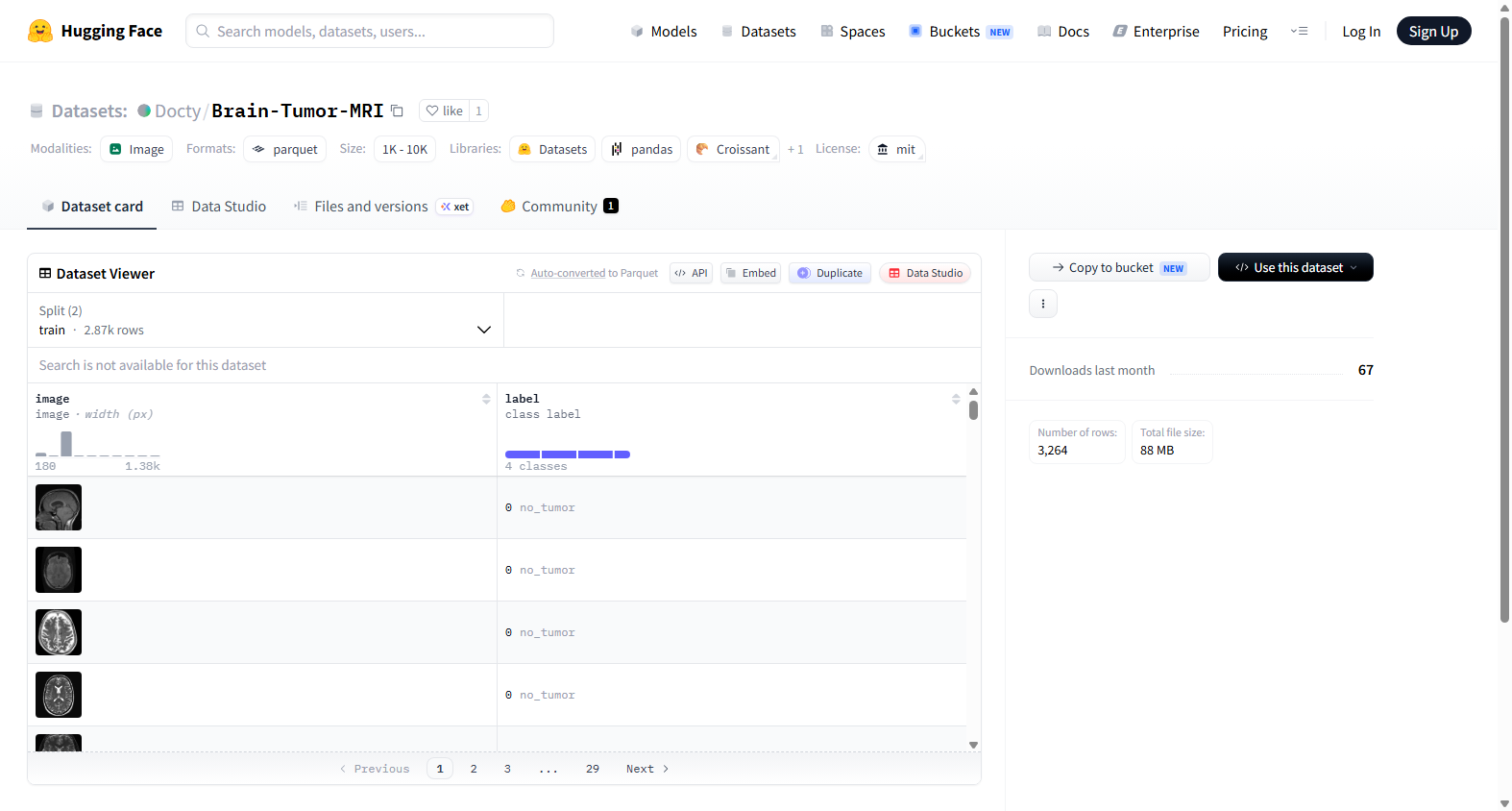This screenshot has height=811, width=1512.
Task: Open the three-dot more options button
Action: (x=1043, y=304)
